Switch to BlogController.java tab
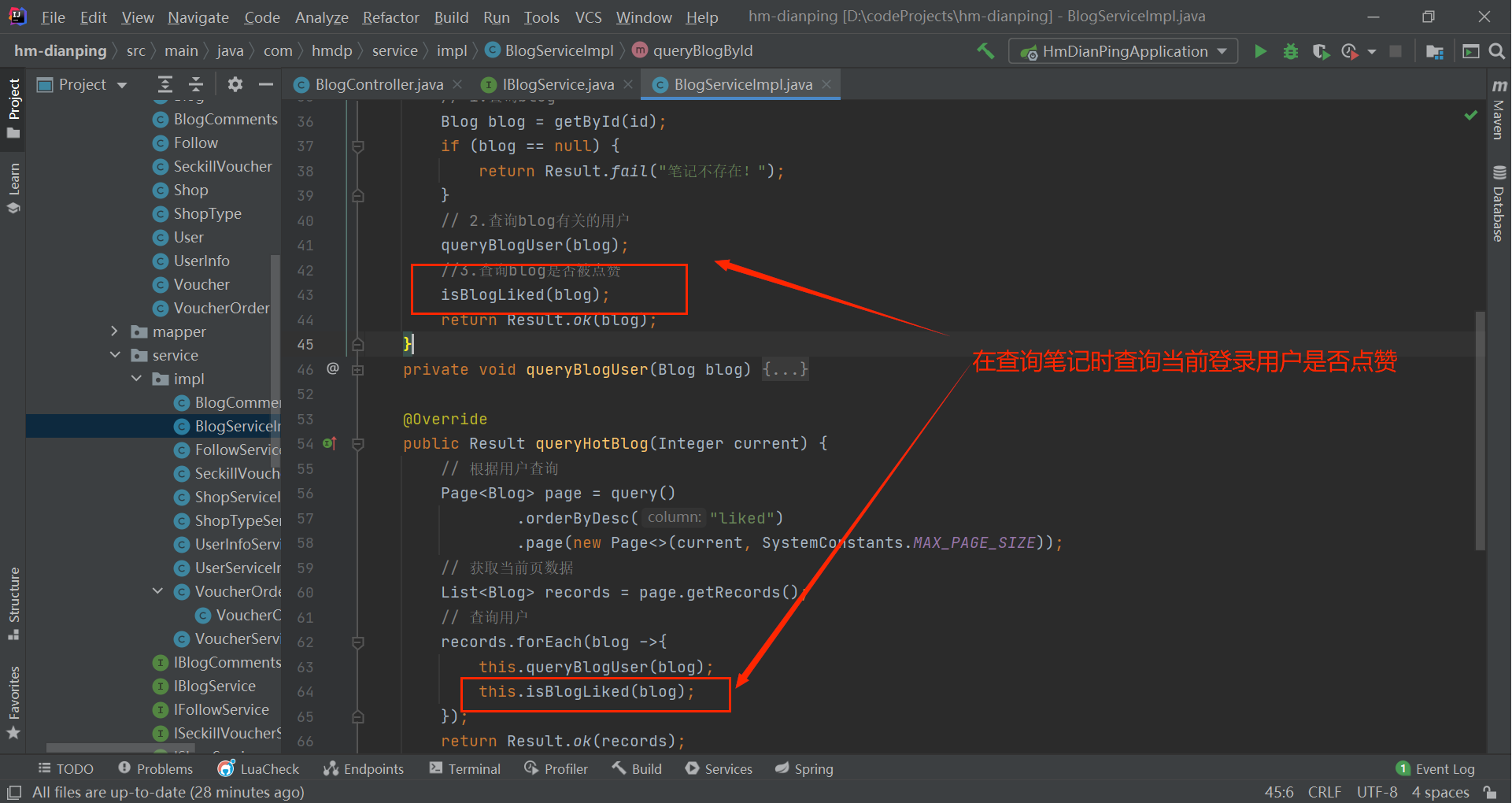The height and width of the screenshot is (803, 1512). pyautogui.click(x=379, y=84)
